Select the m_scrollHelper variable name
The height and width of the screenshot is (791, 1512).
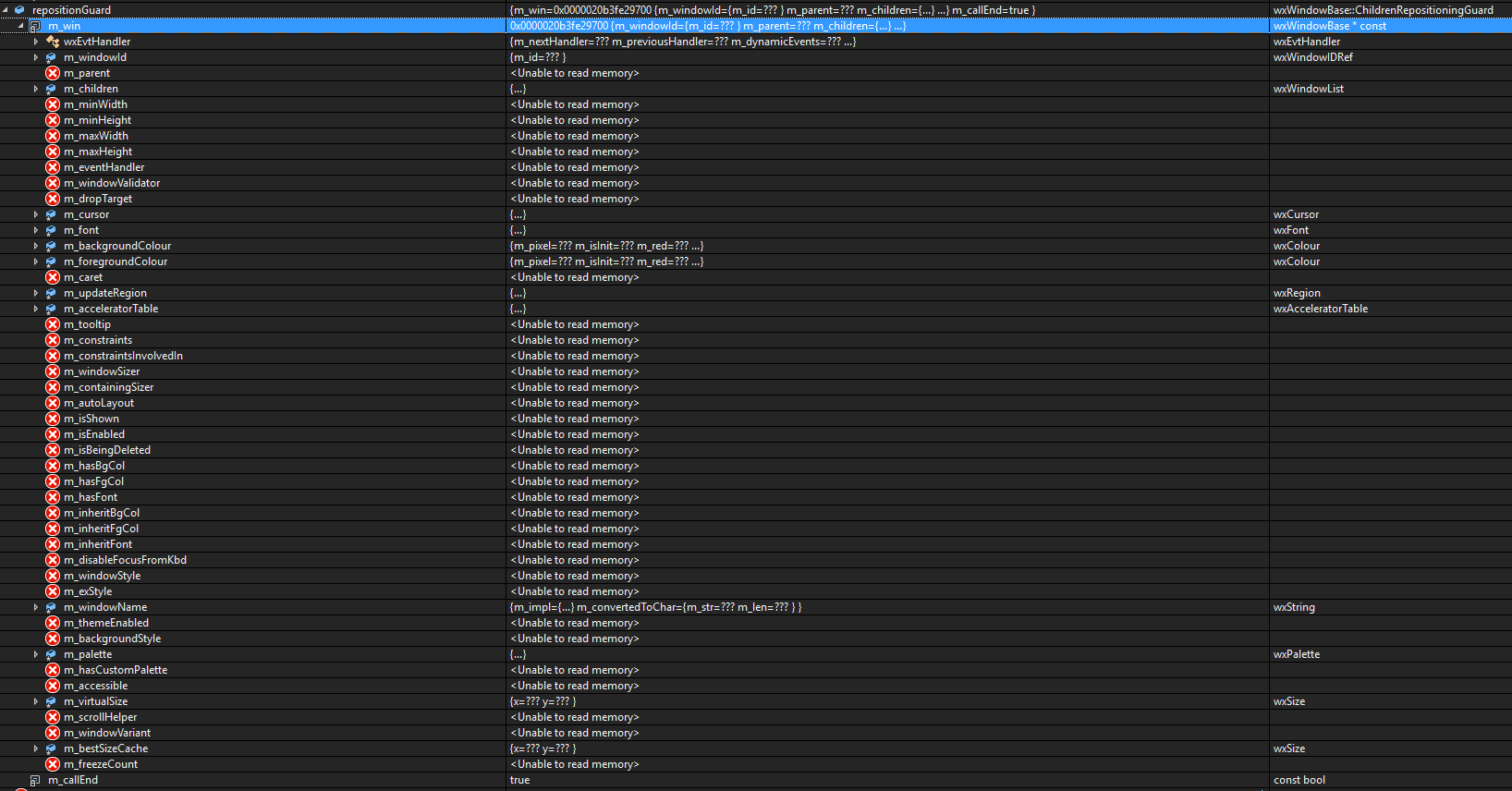100,717
